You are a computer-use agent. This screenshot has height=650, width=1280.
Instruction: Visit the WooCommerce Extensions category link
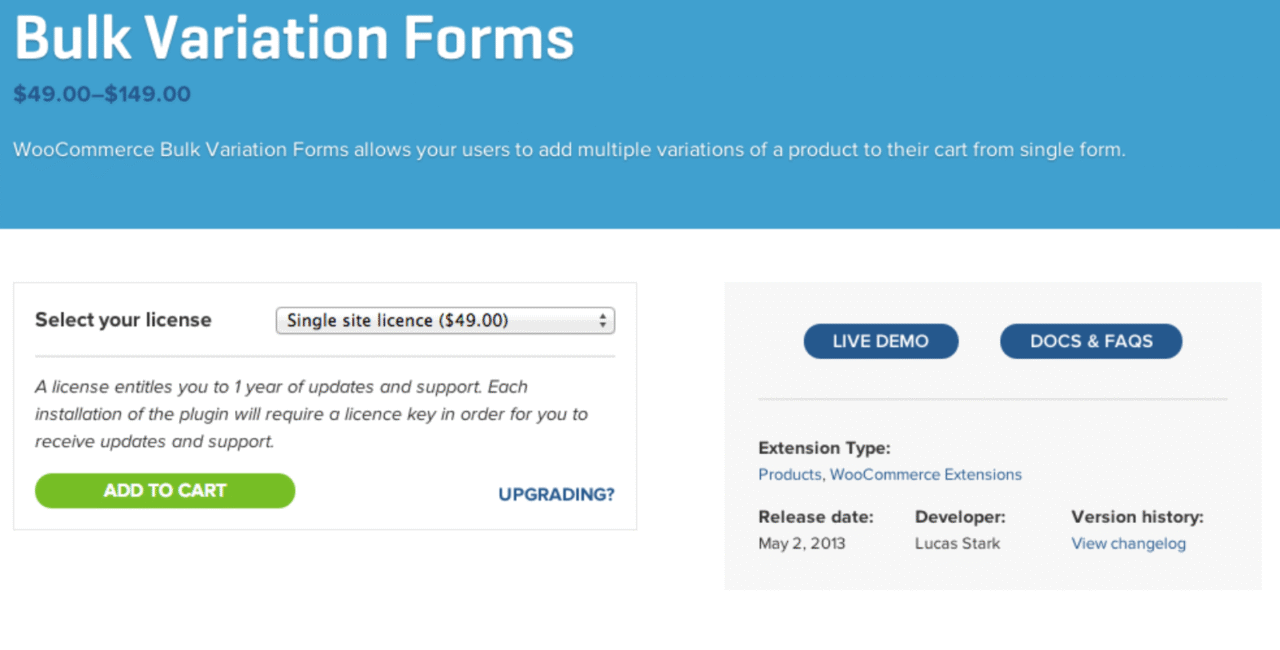point(926,475)
